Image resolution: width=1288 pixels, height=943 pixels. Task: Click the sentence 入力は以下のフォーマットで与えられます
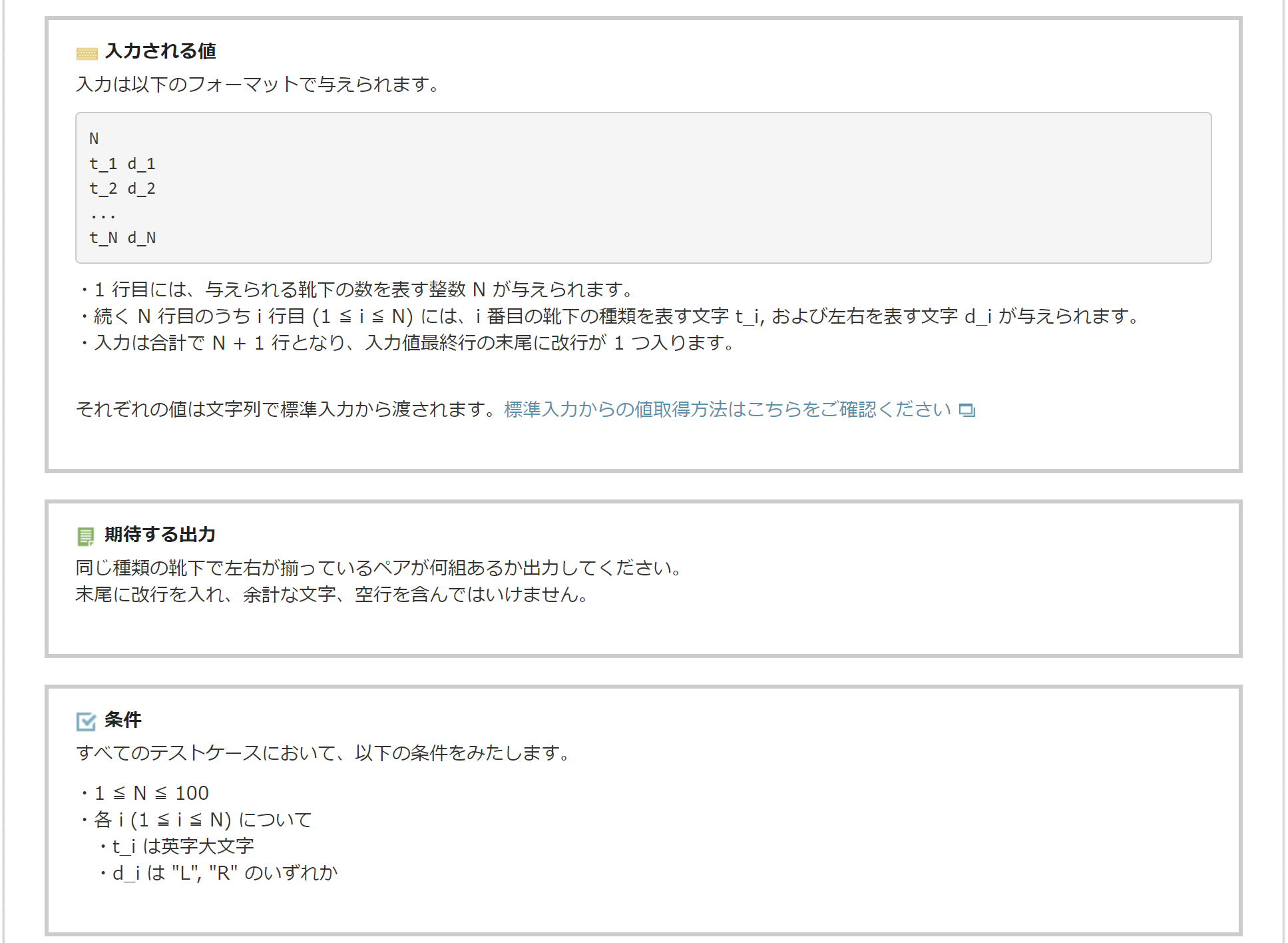pyautogui.click(x=257, y=85)
